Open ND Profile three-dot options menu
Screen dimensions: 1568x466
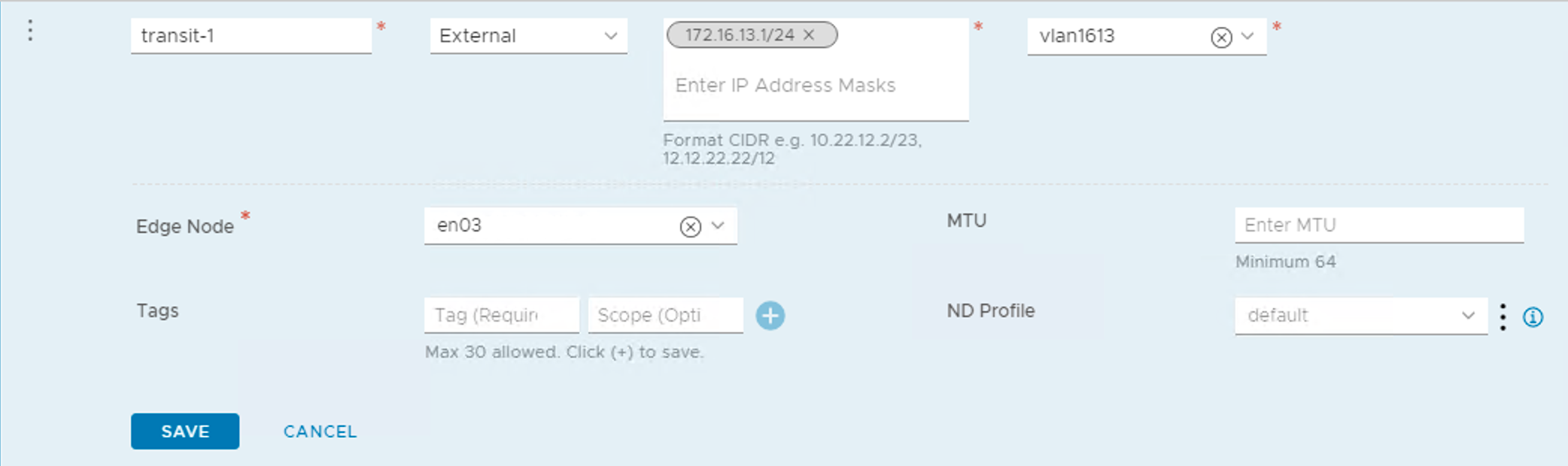[1503, 316]
